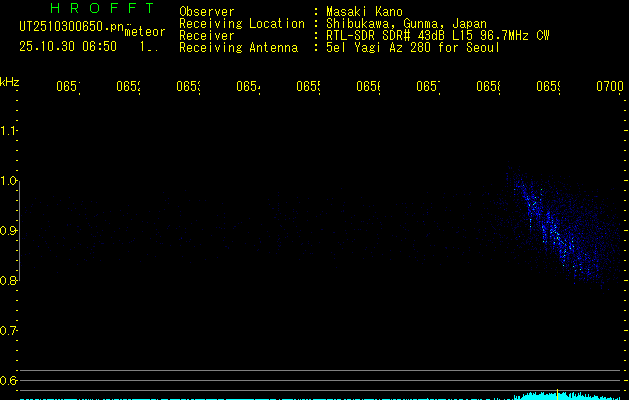Click the 0653 time axis marker
Image resolution: width=629 pixels, height=400 pixels.
(x=188, y=86)
